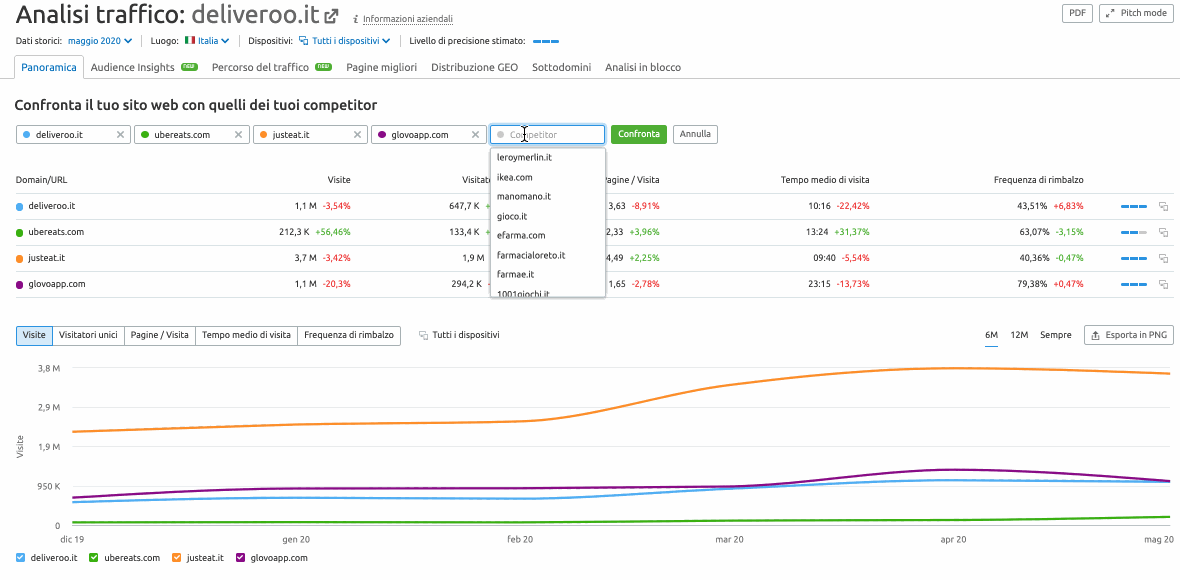Click Esporta in PNG button
The image size is (1180, 580).
1129,336
